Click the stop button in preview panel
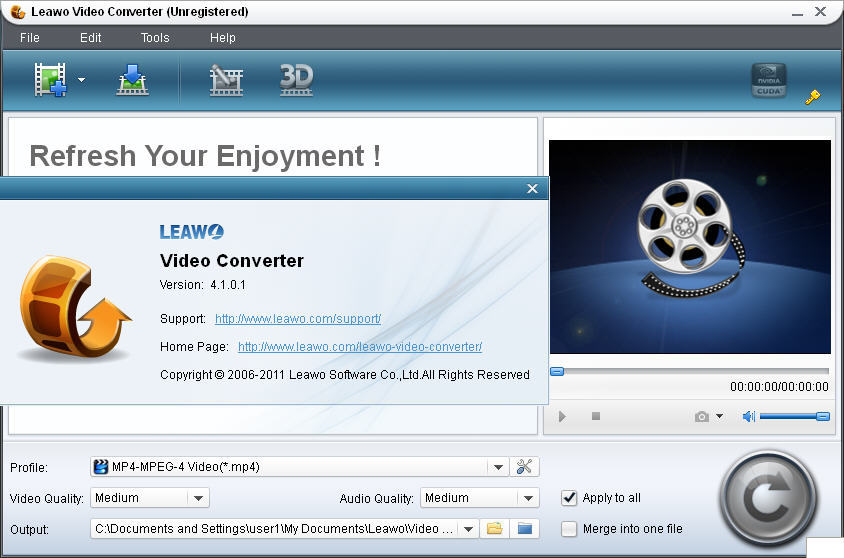844x558 pixels. (x=596, y=416)
